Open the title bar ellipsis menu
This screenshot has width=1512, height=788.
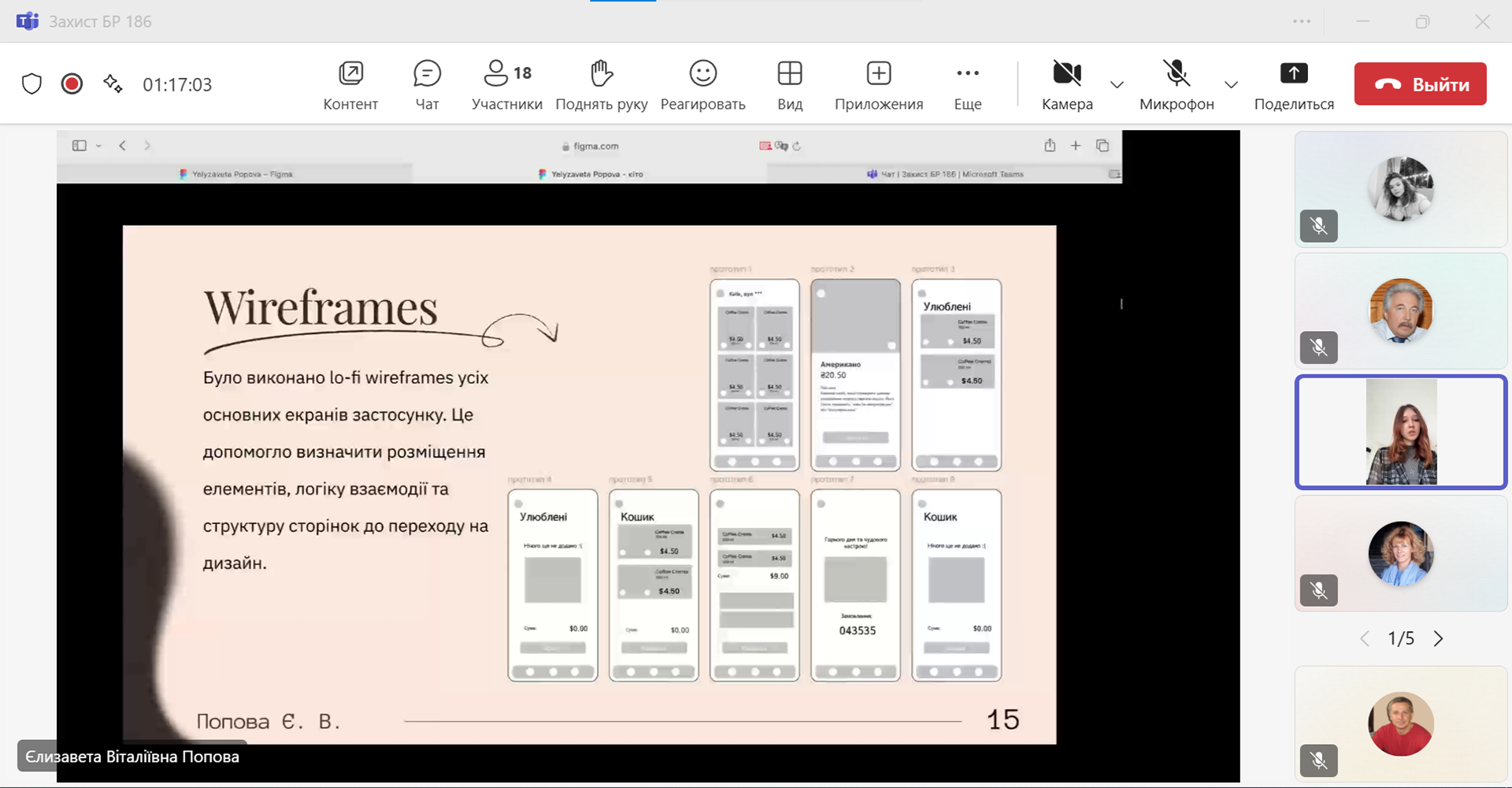[x=1302, y=21]
